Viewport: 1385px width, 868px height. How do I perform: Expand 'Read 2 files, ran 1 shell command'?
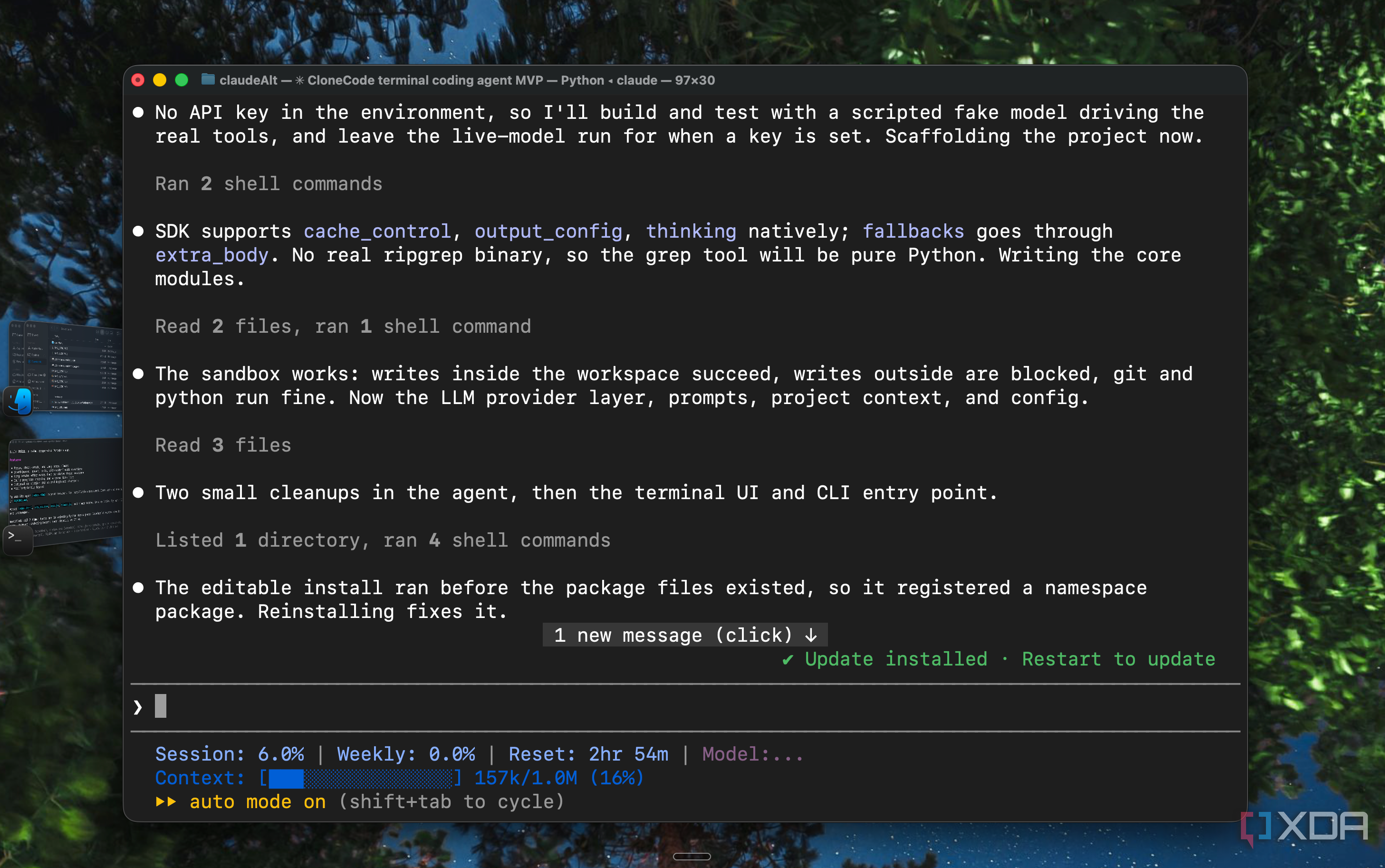pos(343,327)
